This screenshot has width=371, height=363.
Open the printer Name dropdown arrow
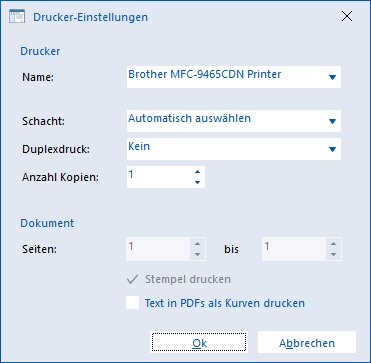[x=332, y=77]
